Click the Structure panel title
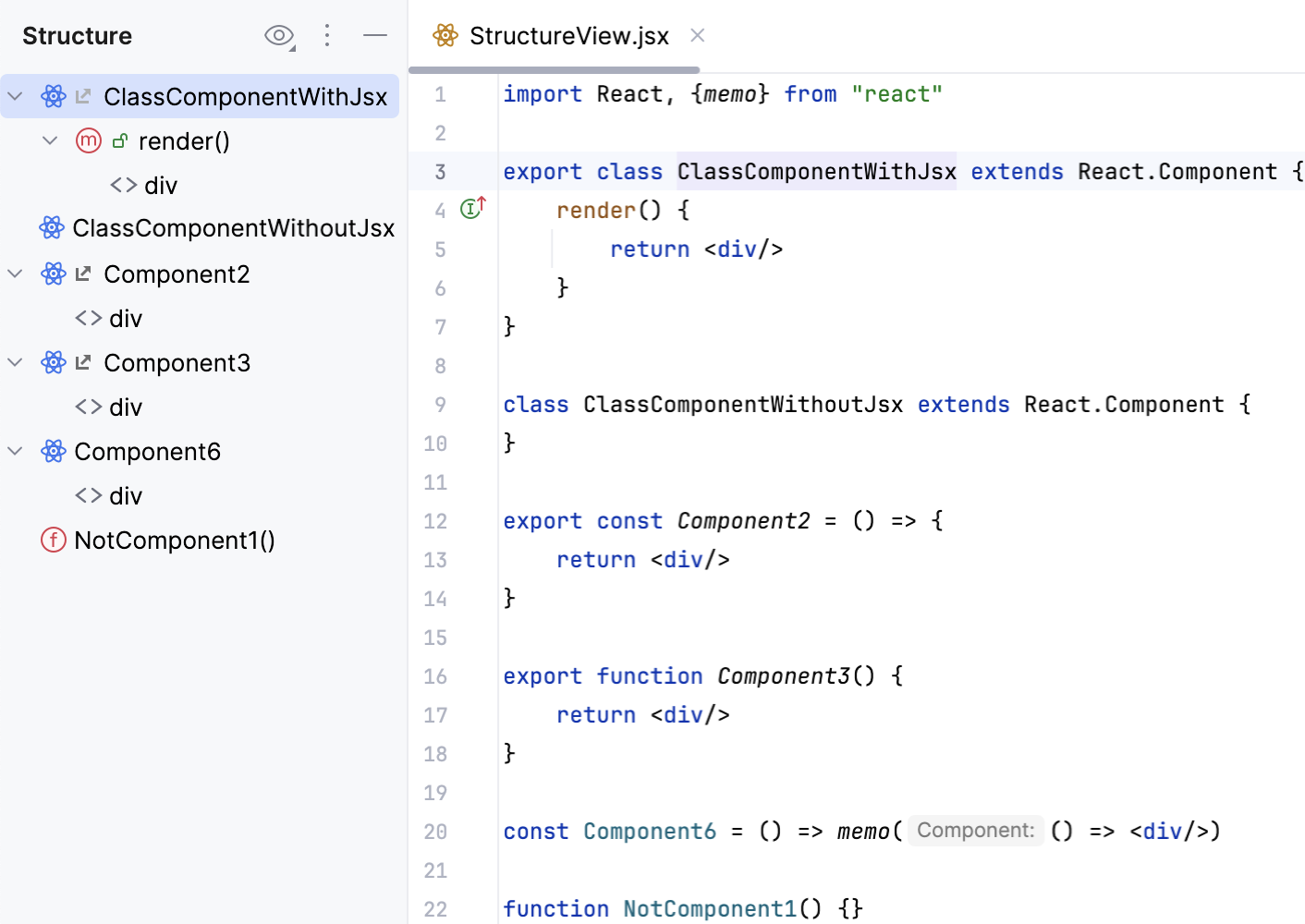This screenshot has width=1305, height=924. pos(76,35)
